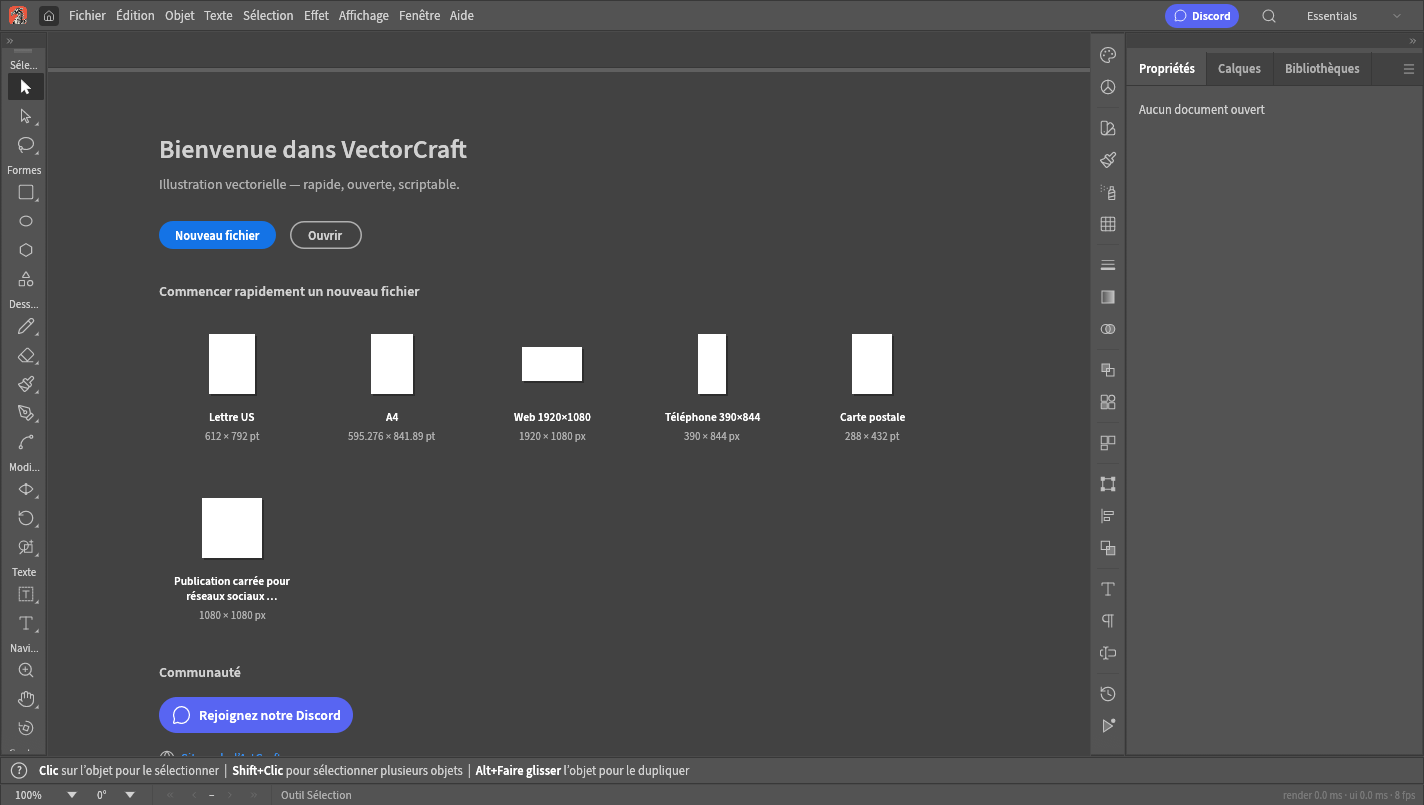
Task: Click the help question mark icon
Action: 19,771
